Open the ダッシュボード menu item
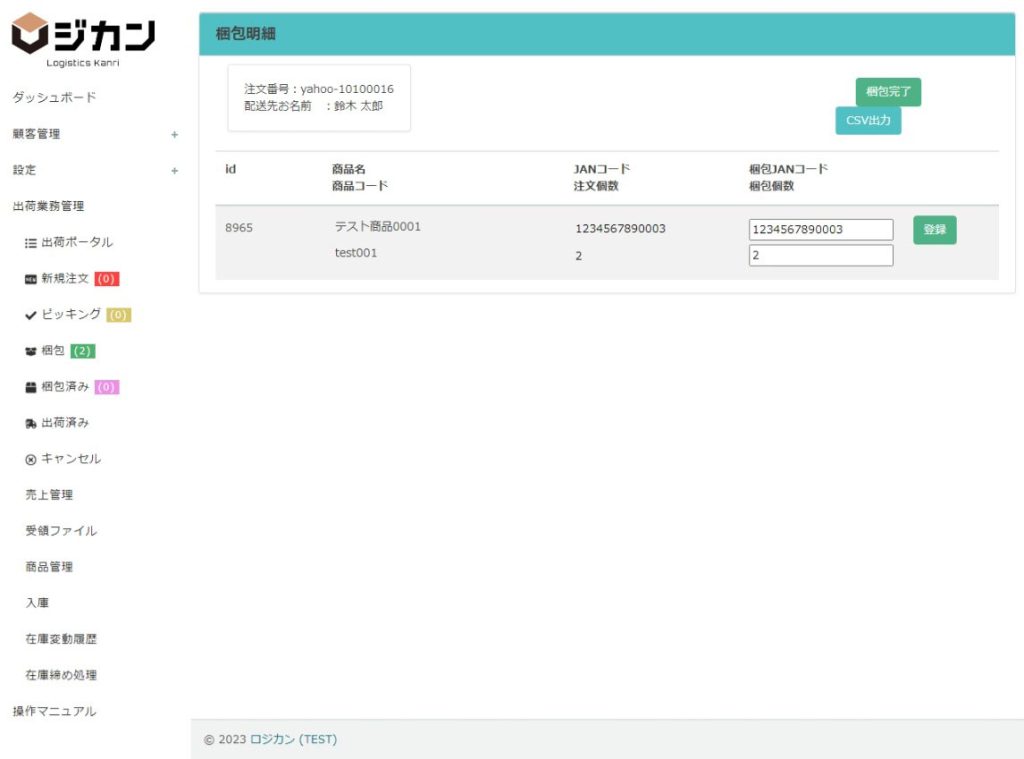 coord(54,97)
